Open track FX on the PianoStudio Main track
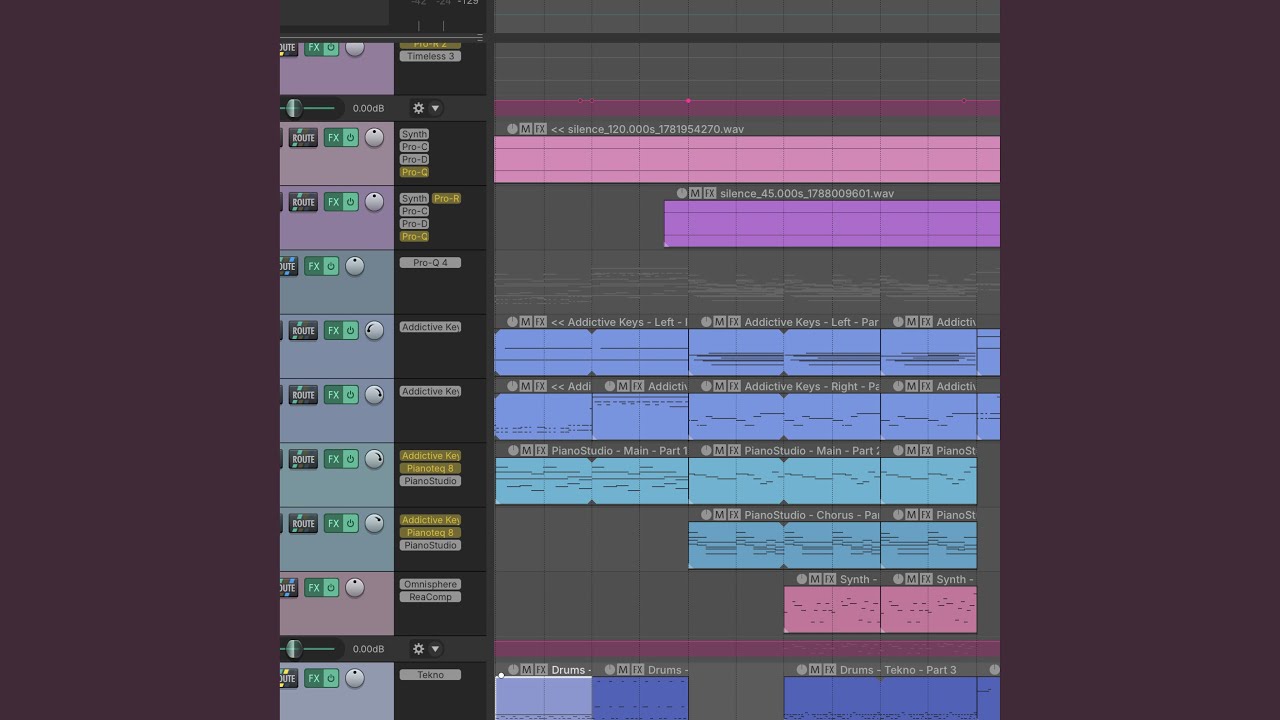The image size is (1280, 720). pyautogui.click(x=333, y=459)
